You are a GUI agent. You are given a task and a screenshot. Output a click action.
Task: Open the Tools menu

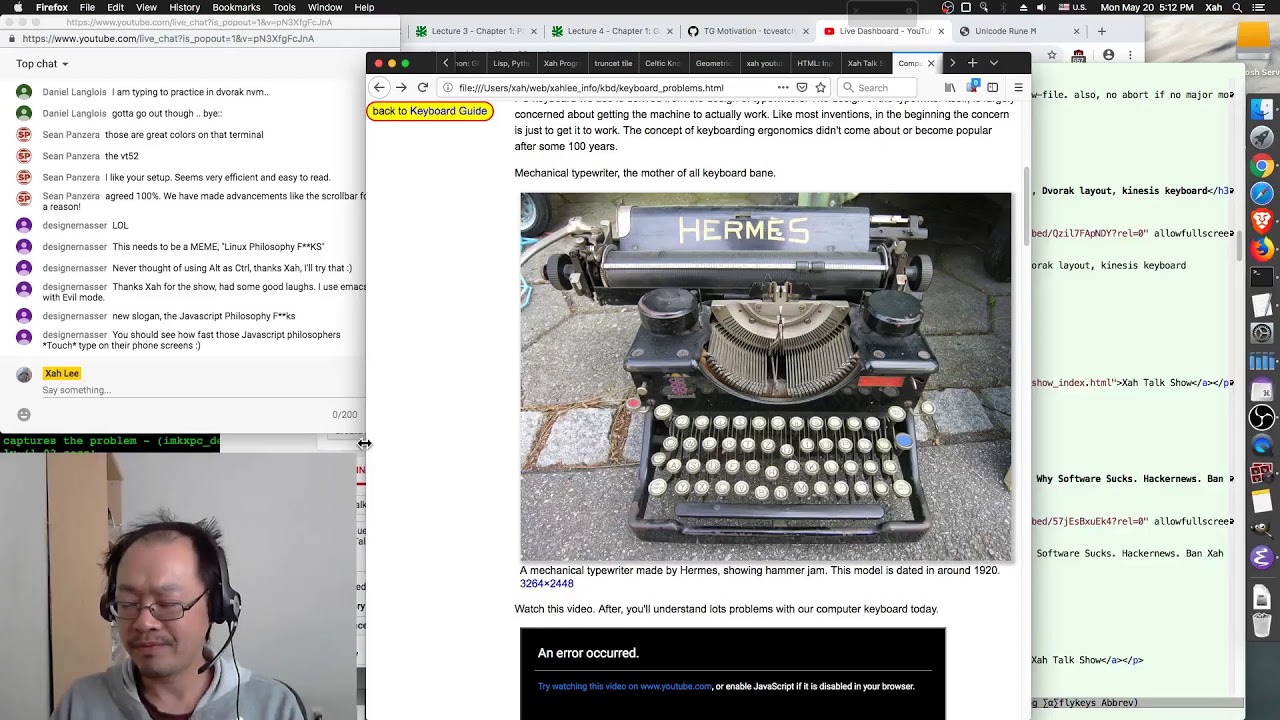(x=284, y=8)
